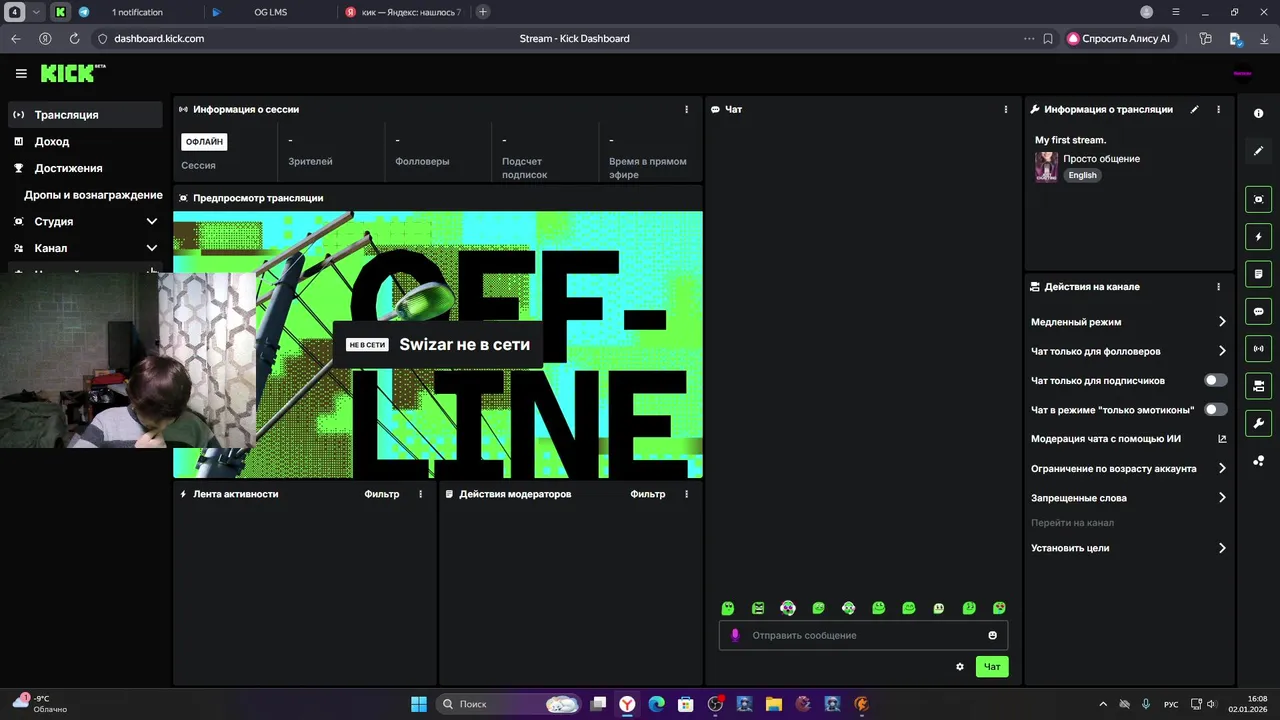Screen dimensions: 1280x720
Task: Open Channel actions panel three-dot menu
Action: coord(1218,286)
